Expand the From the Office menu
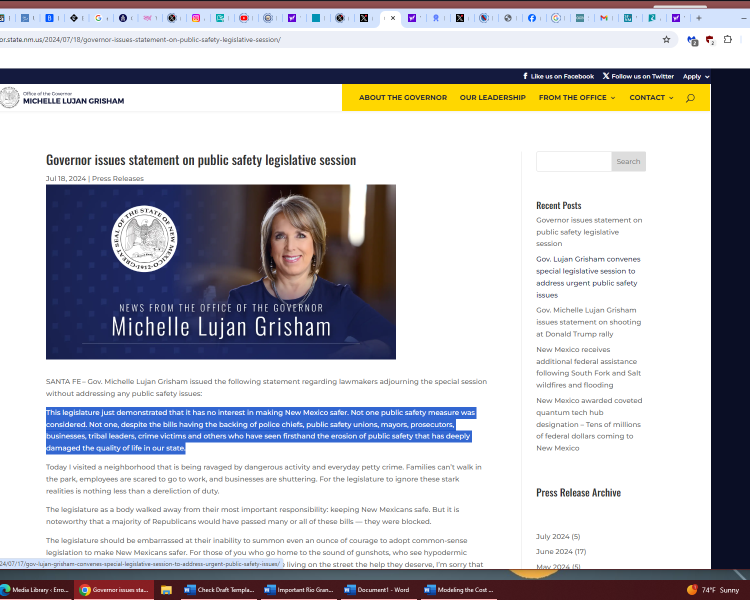 point(577,98)
